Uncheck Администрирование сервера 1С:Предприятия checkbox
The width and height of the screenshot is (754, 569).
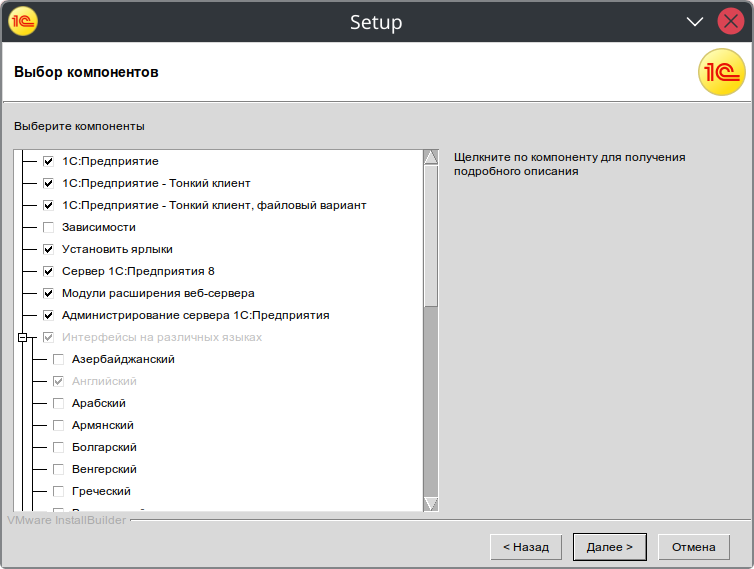(x=48, y=316)
